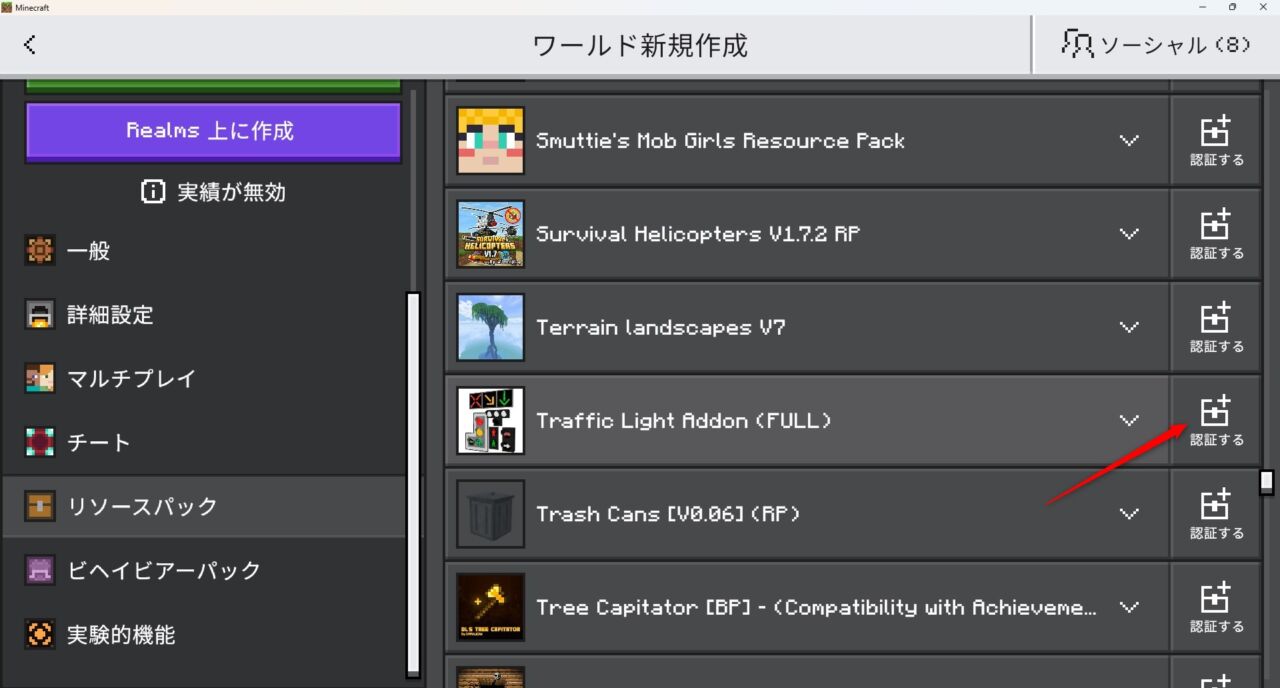Activate Terrain landscapes V7 pack
This screenshot has width=1280, height=688.
[1216, 327]
